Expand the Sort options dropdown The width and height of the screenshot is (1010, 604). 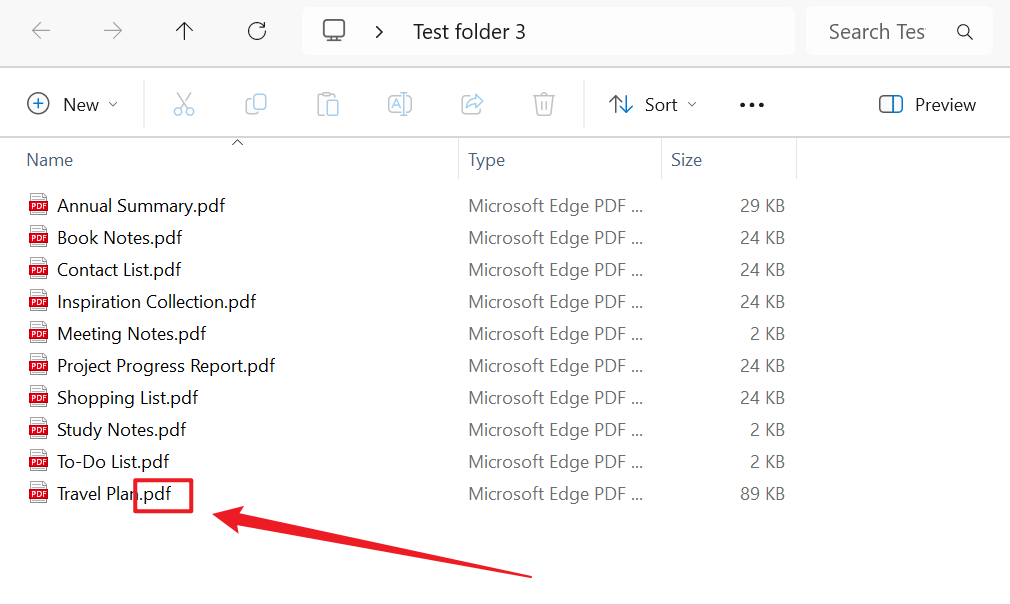pyautogui.click(x=653, y=104)
